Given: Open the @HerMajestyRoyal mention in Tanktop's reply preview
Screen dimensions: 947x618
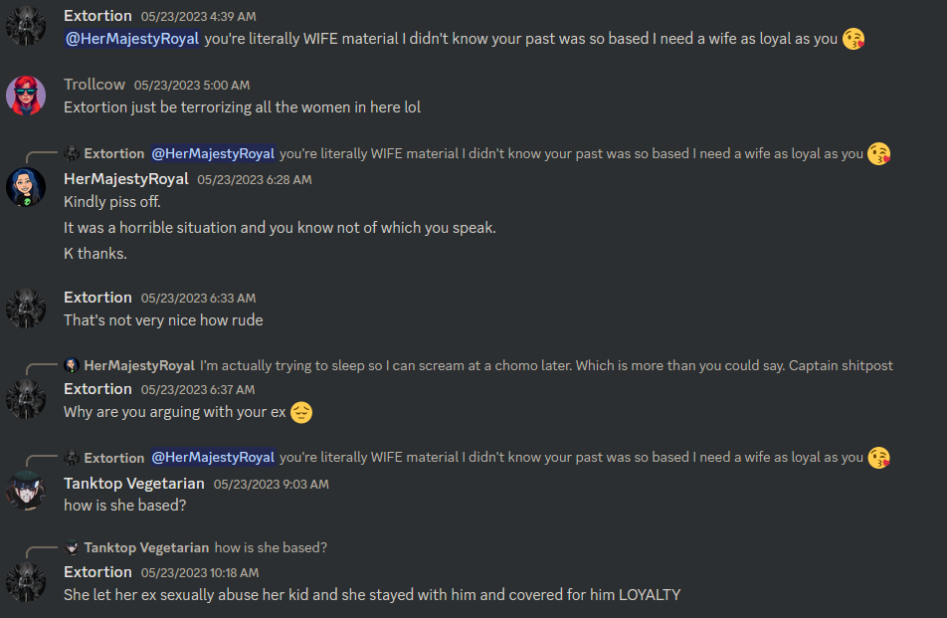Looking at the screenshot, I should (x=213, y=457).
